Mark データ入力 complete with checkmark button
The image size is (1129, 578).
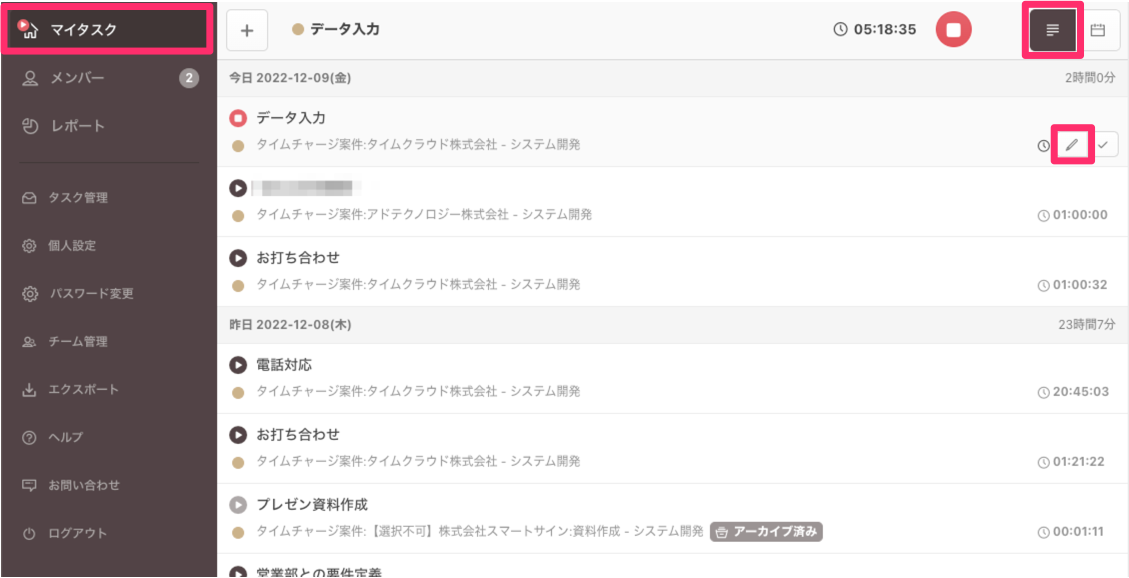click(1103, 145)
